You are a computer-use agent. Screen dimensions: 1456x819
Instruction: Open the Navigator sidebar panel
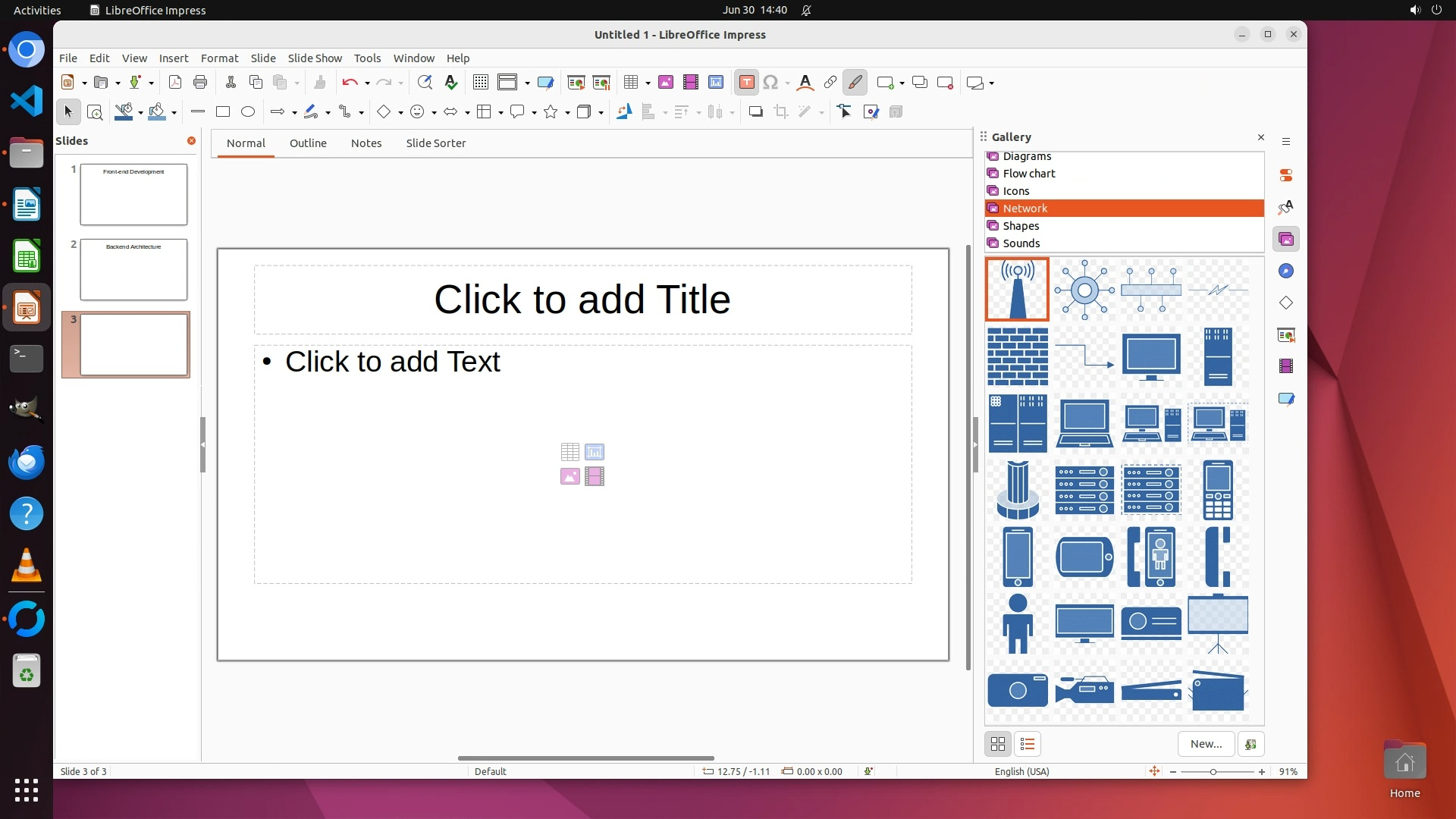pyautogui.click(x=1285, y=271)
